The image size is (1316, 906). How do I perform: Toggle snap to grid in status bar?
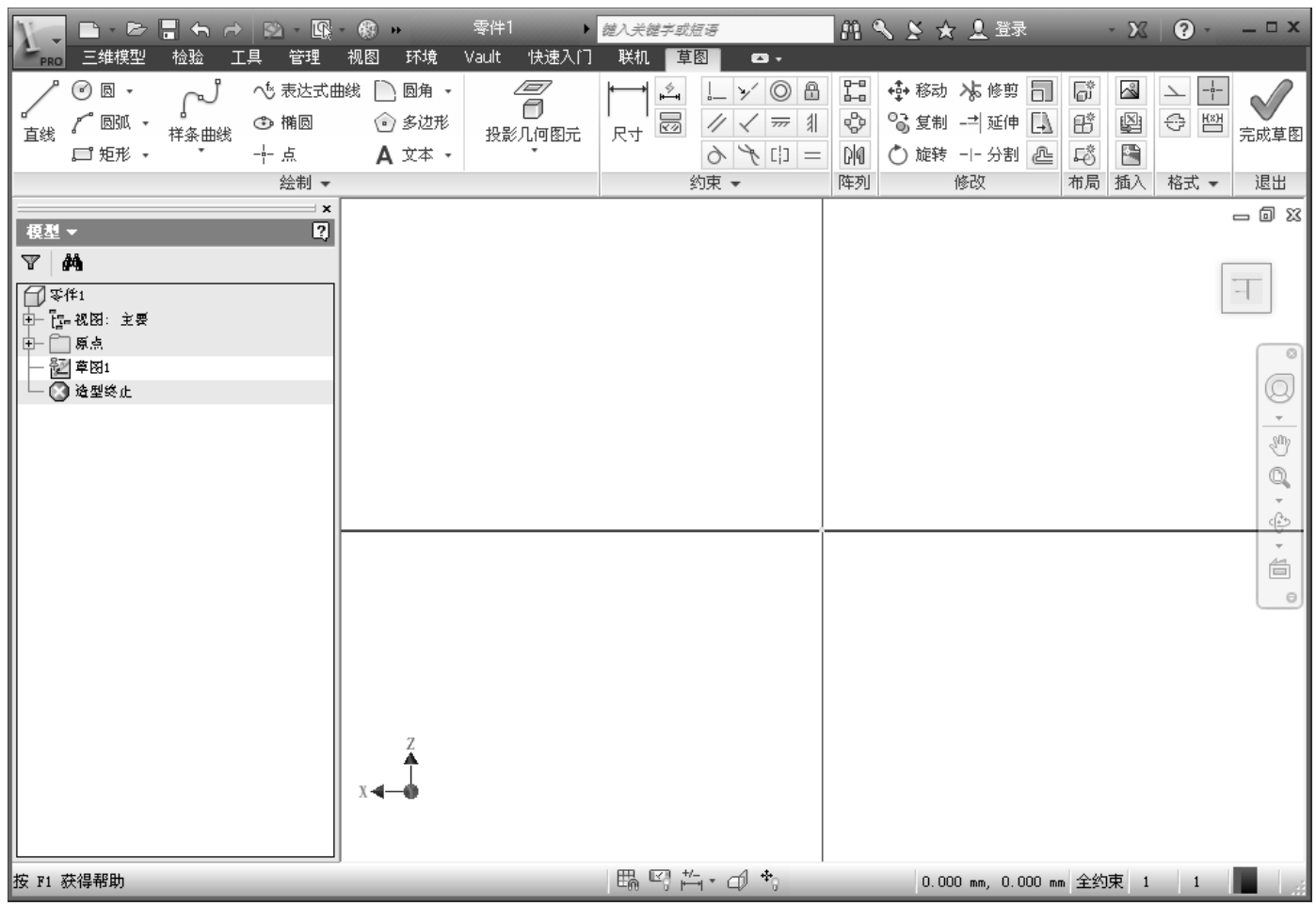coord(627,881)
